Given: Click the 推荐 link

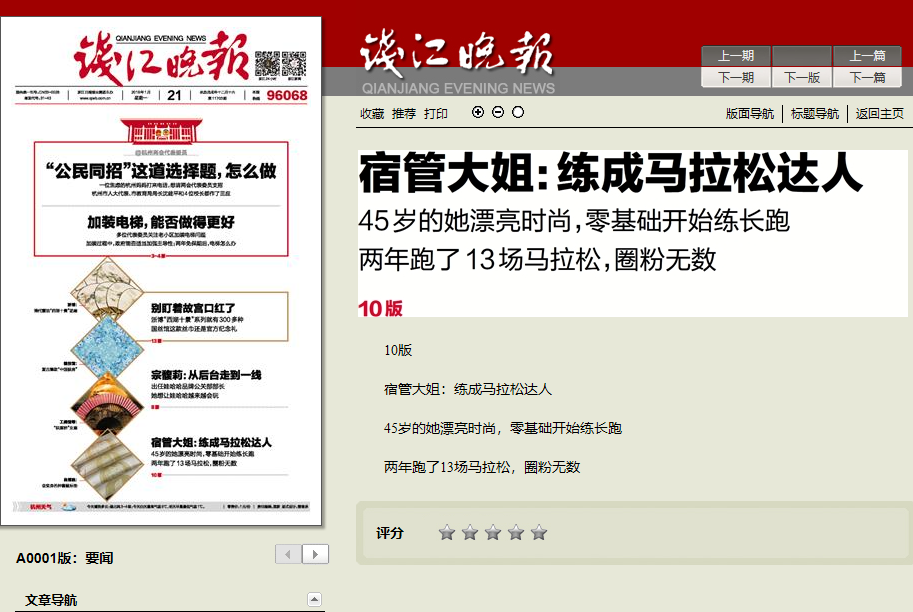Looking at the screenshot, I should pyautogui.click(x=404, y=114).
